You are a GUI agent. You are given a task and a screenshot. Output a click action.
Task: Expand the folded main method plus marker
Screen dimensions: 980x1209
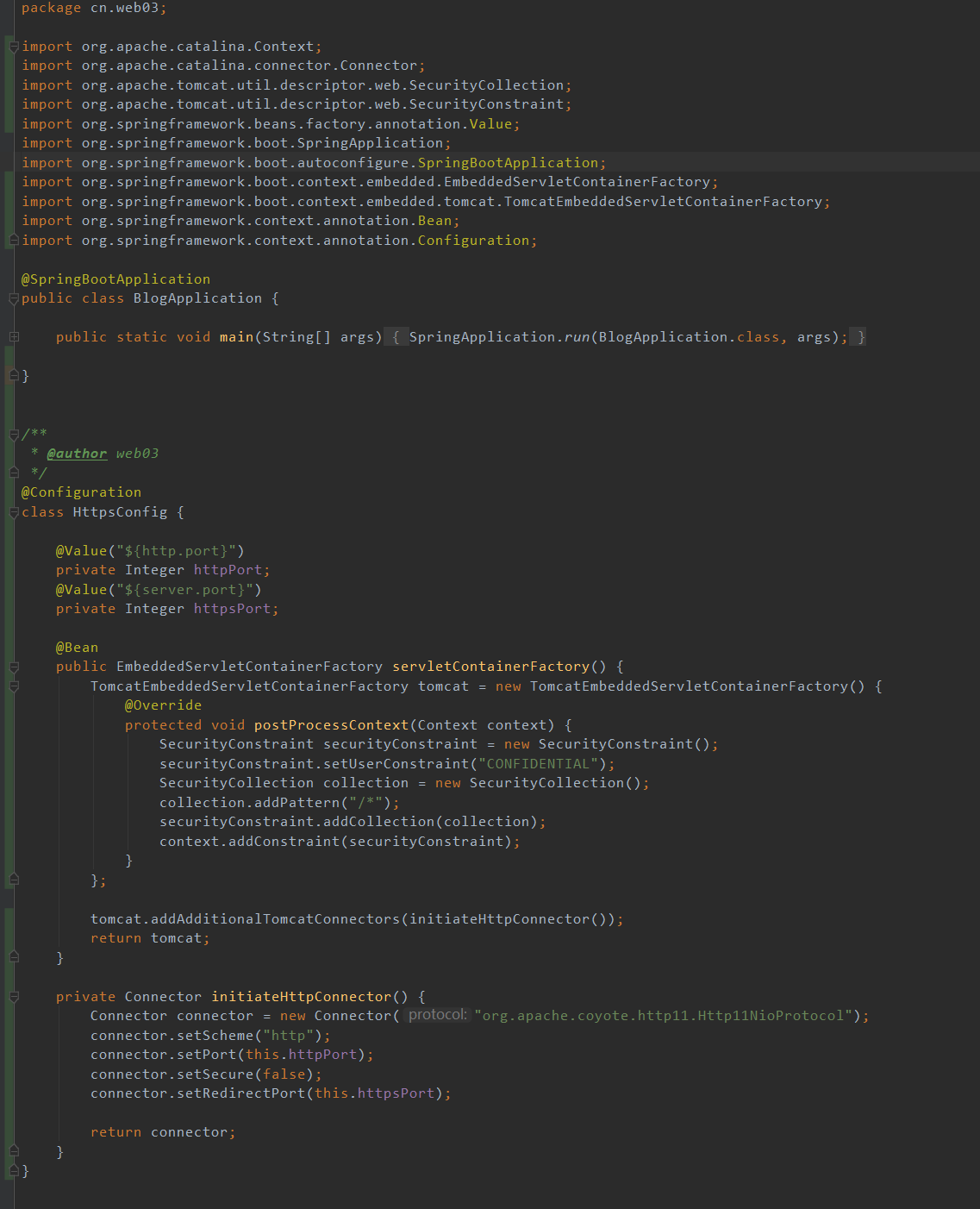[x=14, y=337]
